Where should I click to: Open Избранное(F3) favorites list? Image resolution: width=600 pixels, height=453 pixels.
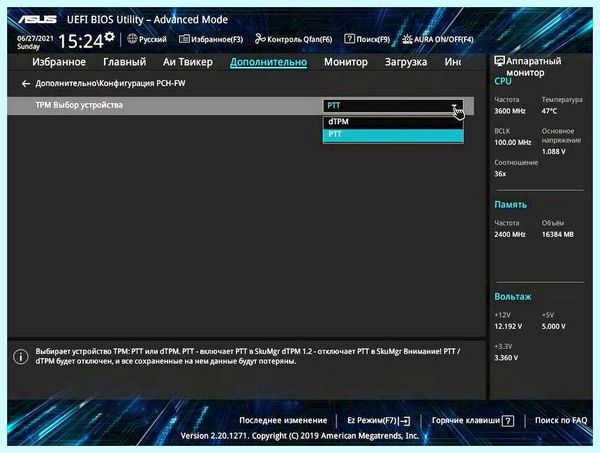[211, 39]
